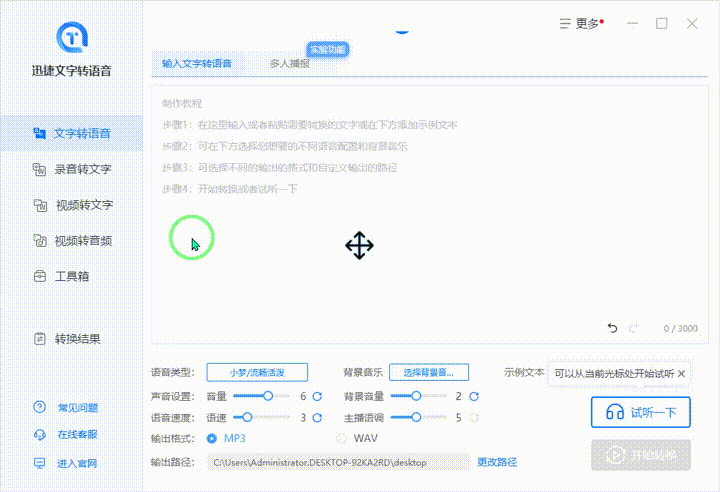Click the headphones icon on 试听一下

[x=615, y=412]
